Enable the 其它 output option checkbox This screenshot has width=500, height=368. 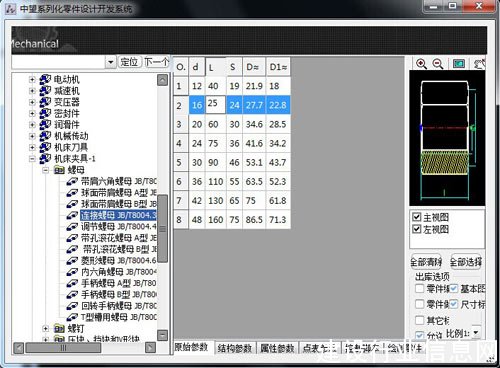[x=419, y=320]
